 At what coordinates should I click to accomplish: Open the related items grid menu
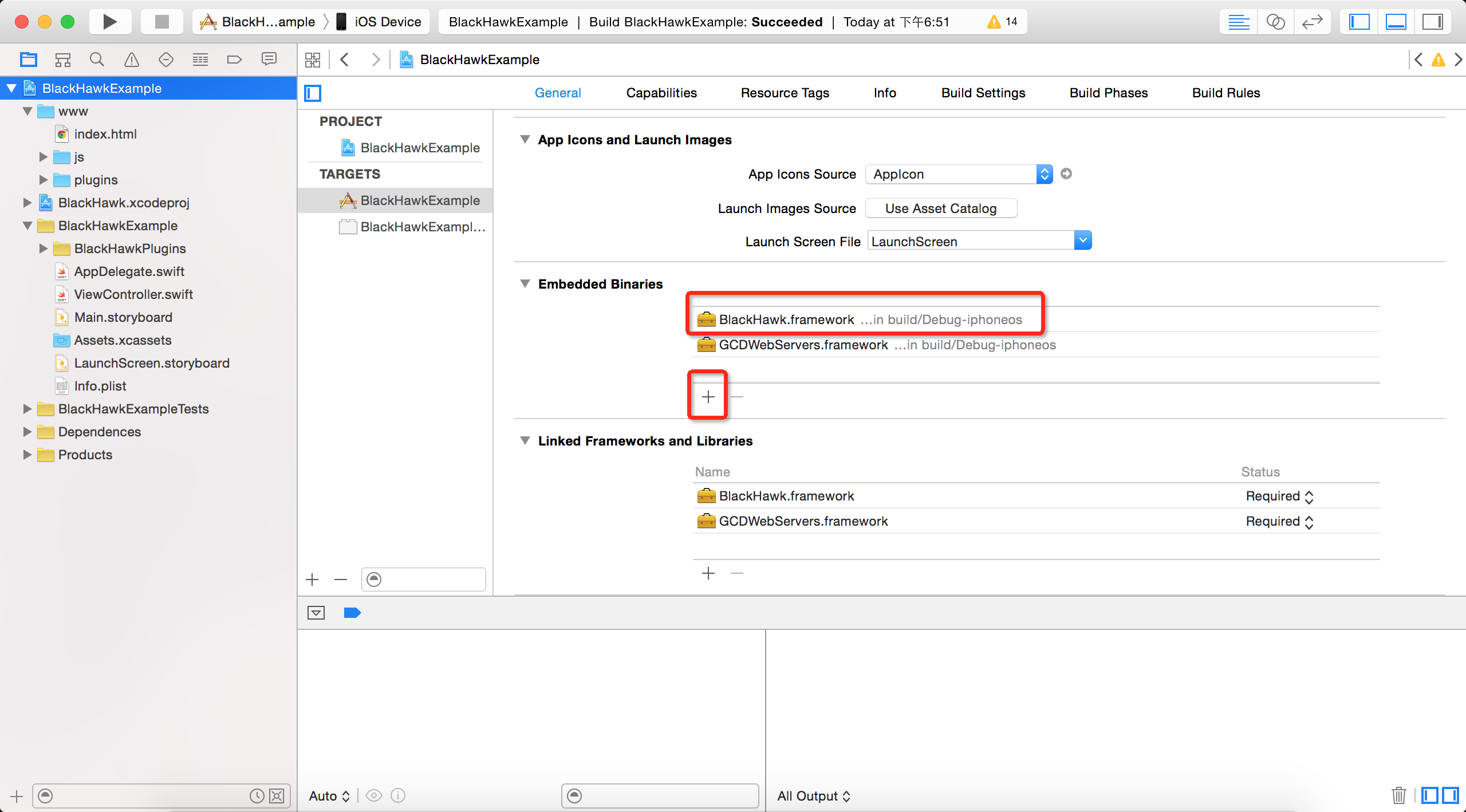[x=313, y=60]
